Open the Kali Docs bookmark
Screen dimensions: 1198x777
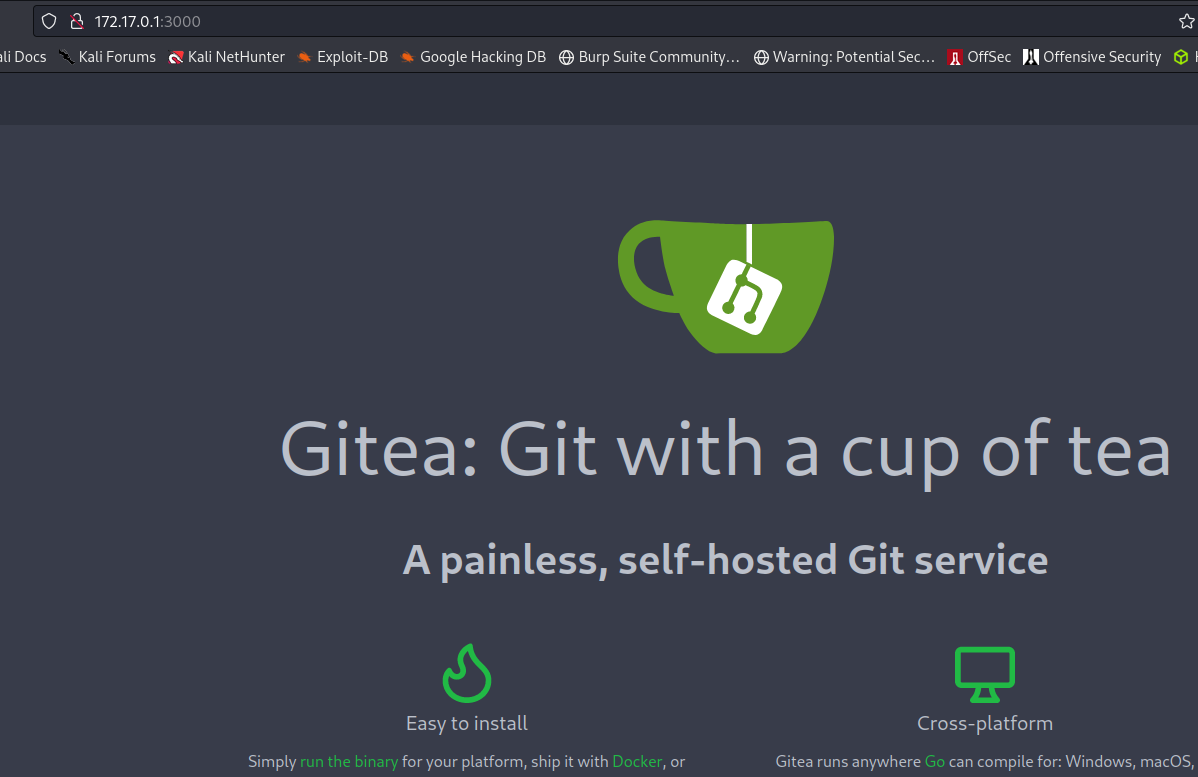click(23, 57)
